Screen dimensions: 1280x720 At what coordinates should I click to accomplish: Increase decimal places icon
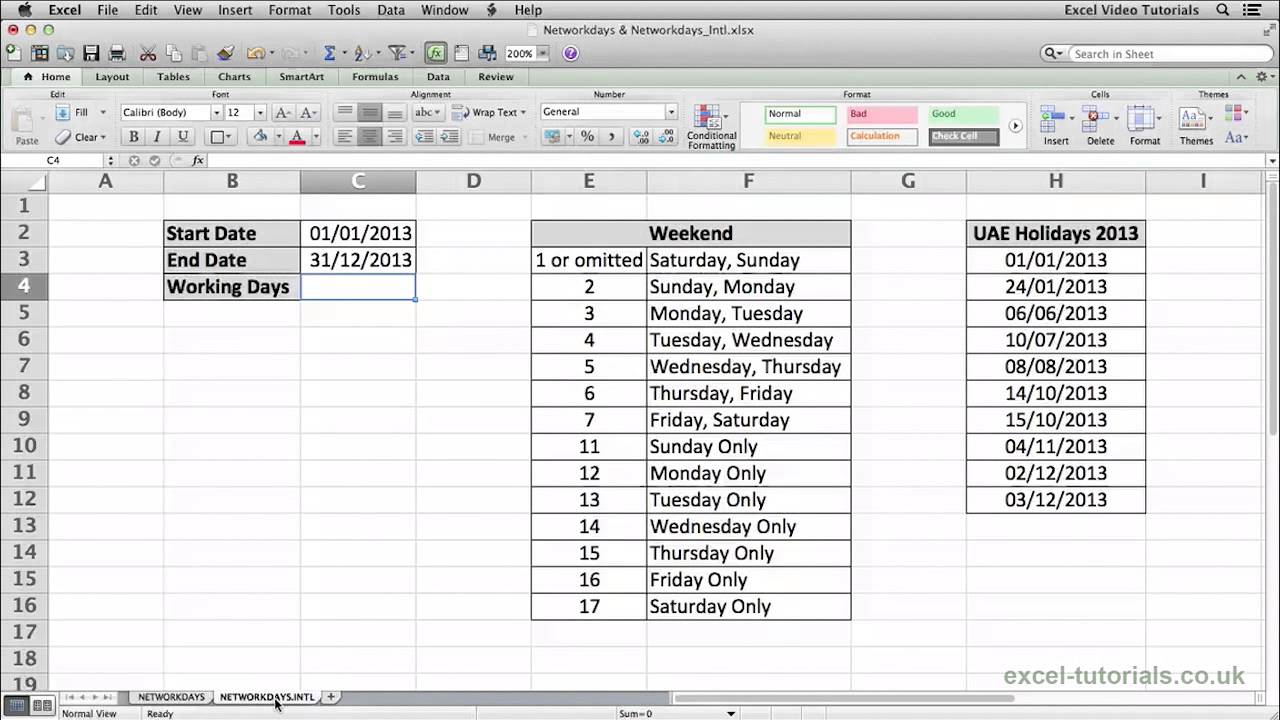[641, 137]
